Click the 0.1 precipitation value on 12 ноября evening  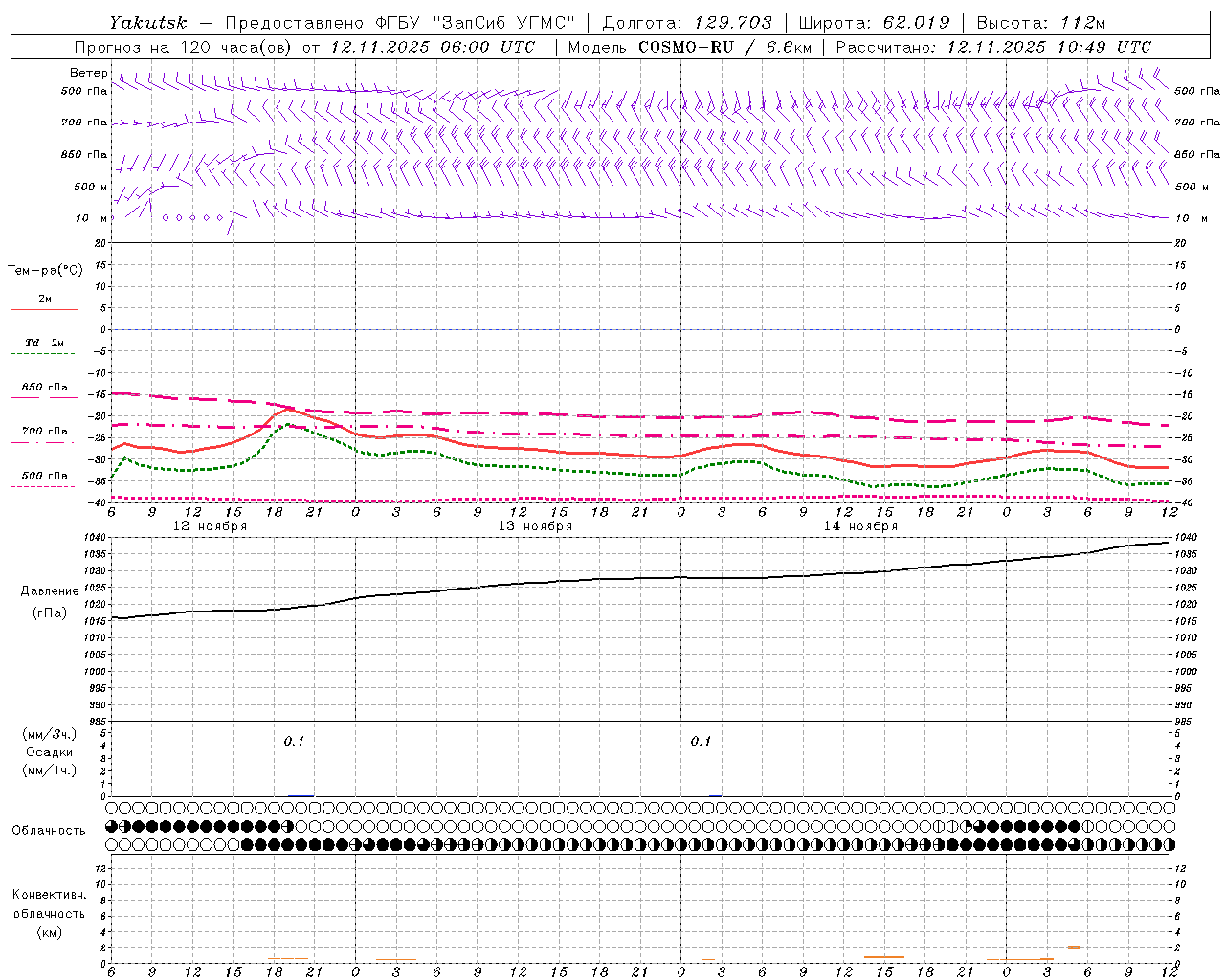[293, 741]
